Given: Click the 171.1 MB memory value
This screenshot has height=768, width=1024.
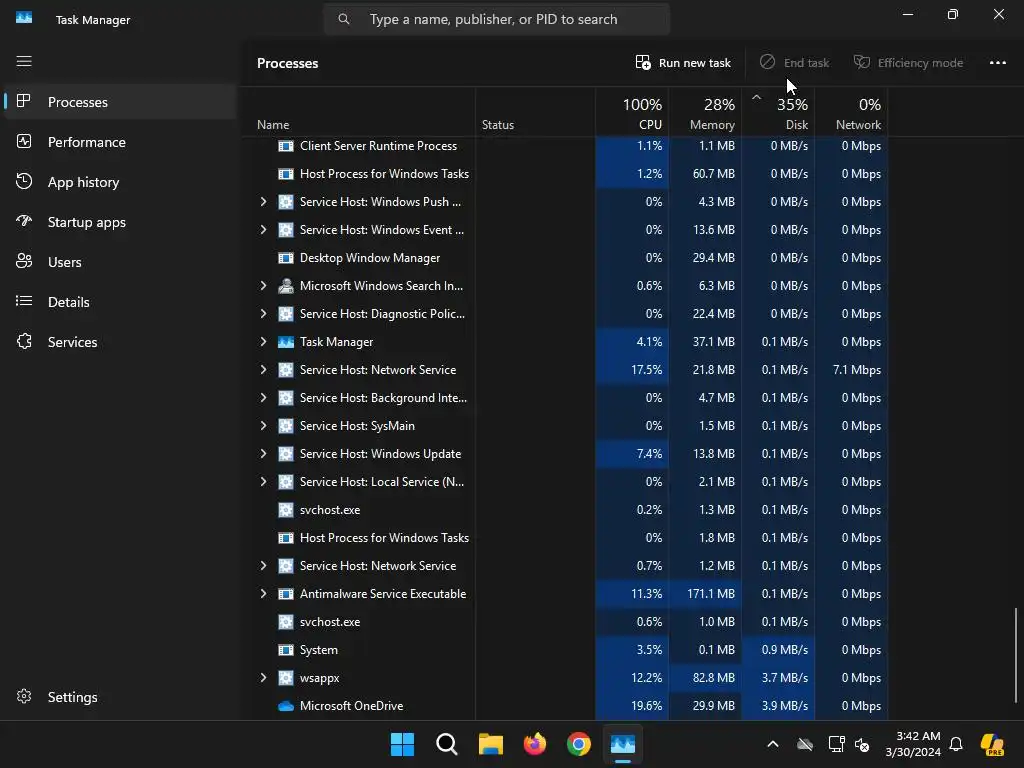Looking at the screenshot, I should (x=711, y=594).
